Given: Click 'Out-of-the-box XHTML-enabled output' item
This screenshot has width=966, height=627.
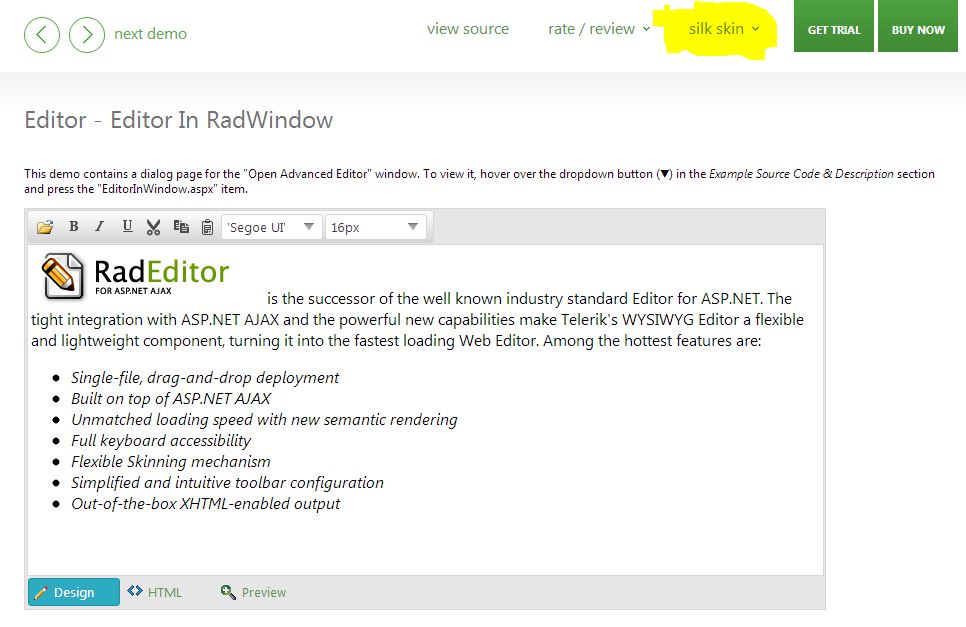Looking at the screenshot, I should click(206, 503).
